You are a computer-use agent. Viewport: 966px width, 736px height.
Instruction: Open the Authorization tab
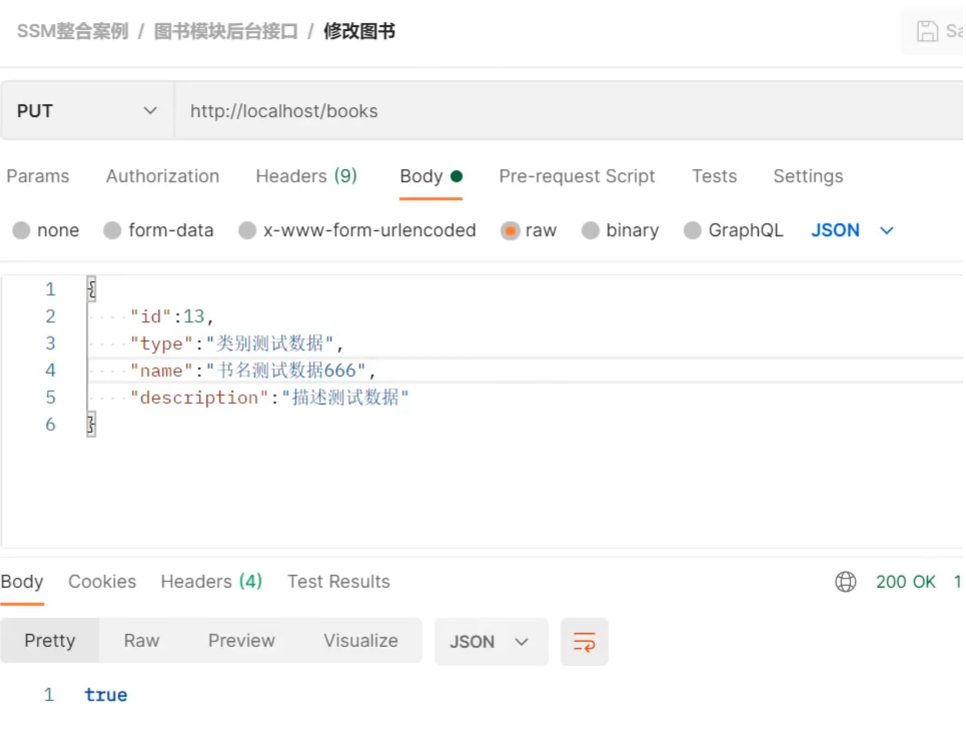click(162, 177)
